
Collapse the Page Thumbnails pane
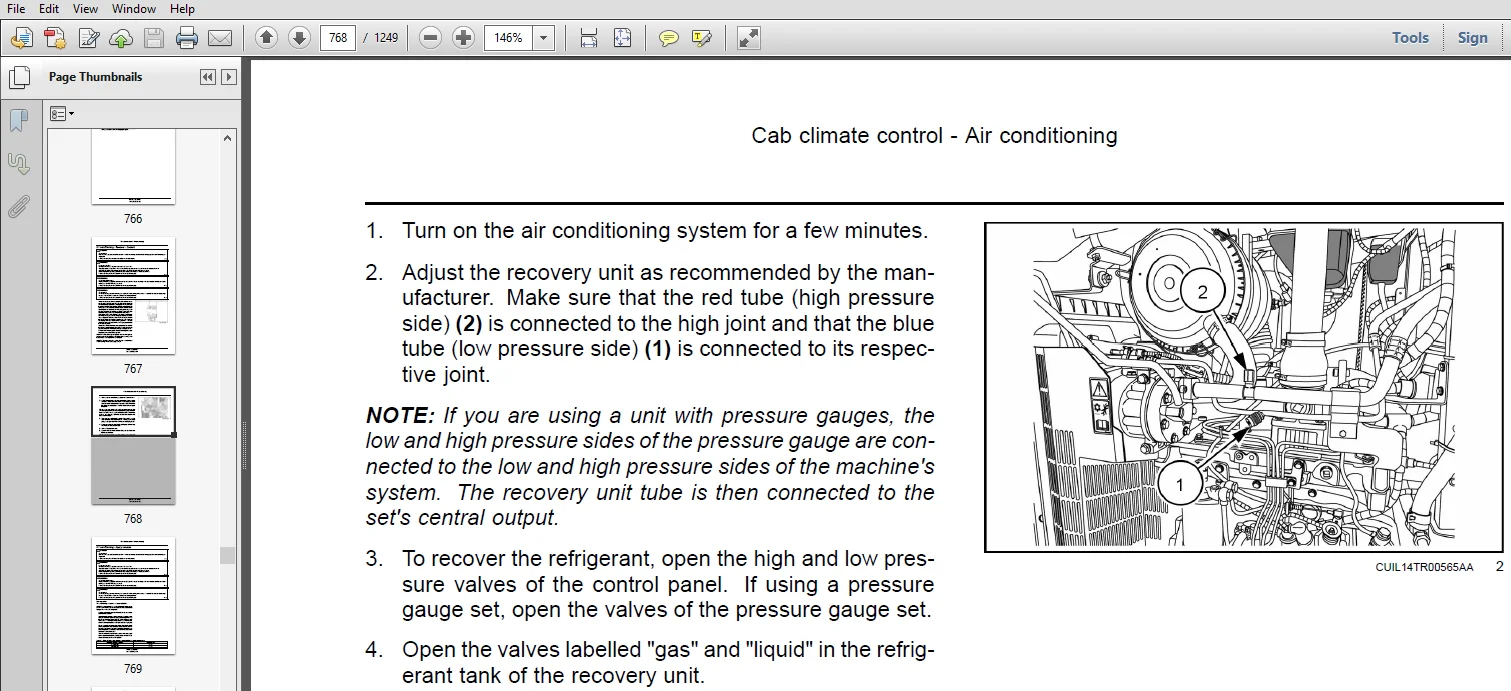207,77
